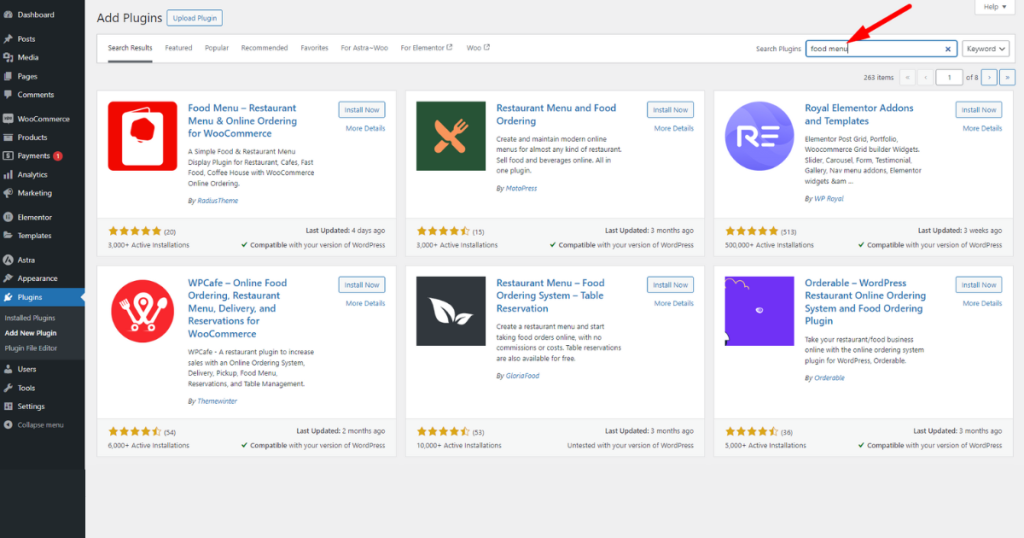
Task: Open More Details for Orderable plugin
Action: pos(982,304)
